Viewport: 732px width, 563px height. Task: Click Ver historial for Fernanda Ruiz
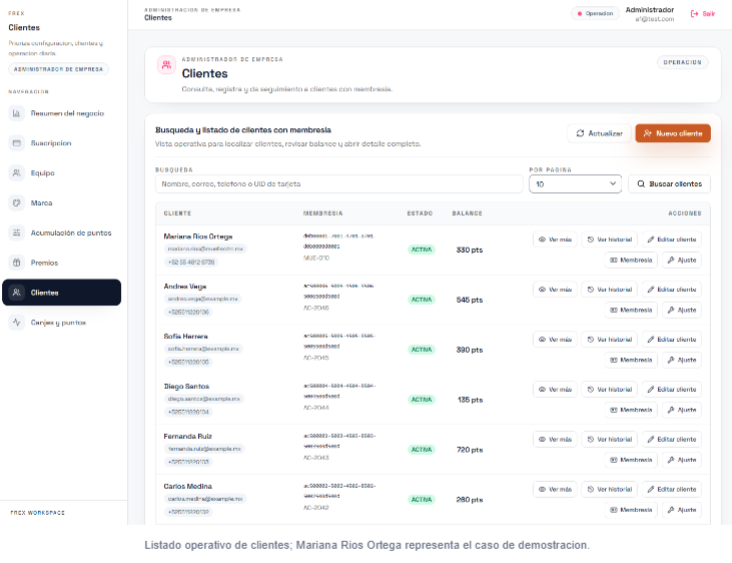pyautogui.click(x=609, y=439)
